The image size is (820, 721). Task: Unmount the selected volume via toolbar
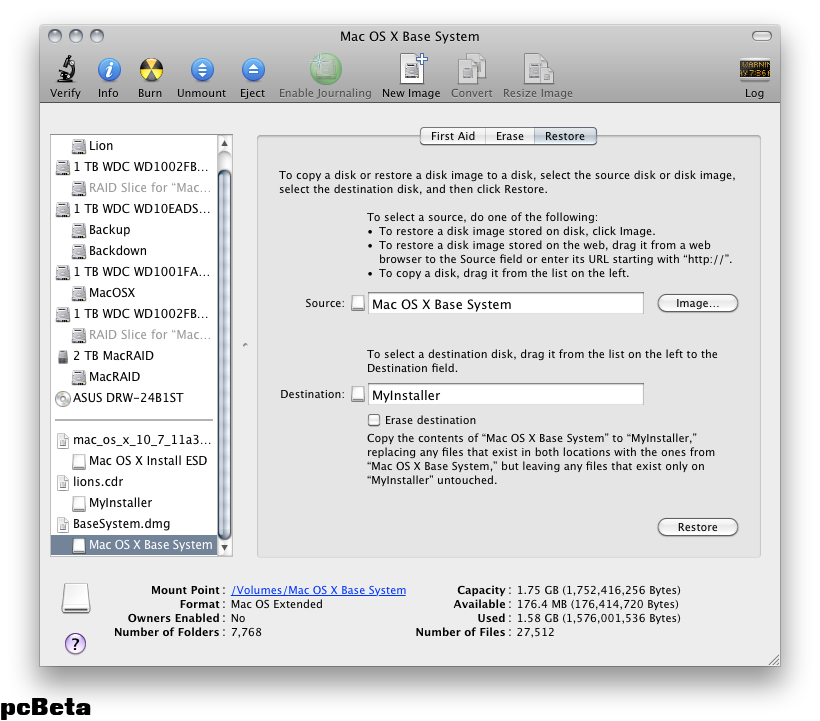pos(202,70)
